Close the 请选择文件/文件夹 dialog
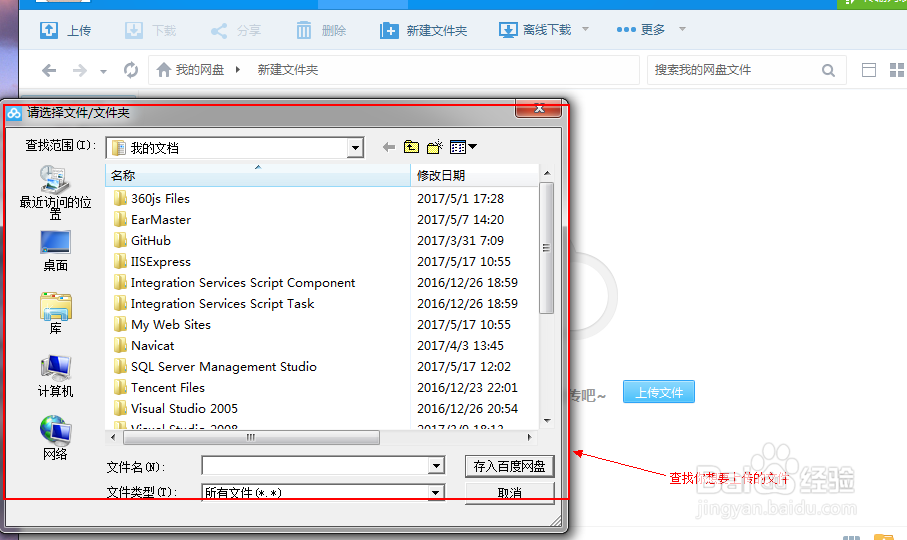This screenshot has width=907, height=540. point(539,109)
